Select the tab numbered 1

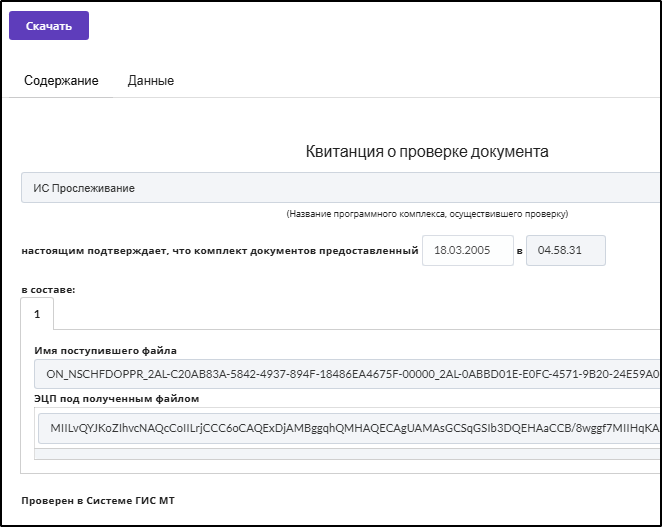[x=37, y=314]
